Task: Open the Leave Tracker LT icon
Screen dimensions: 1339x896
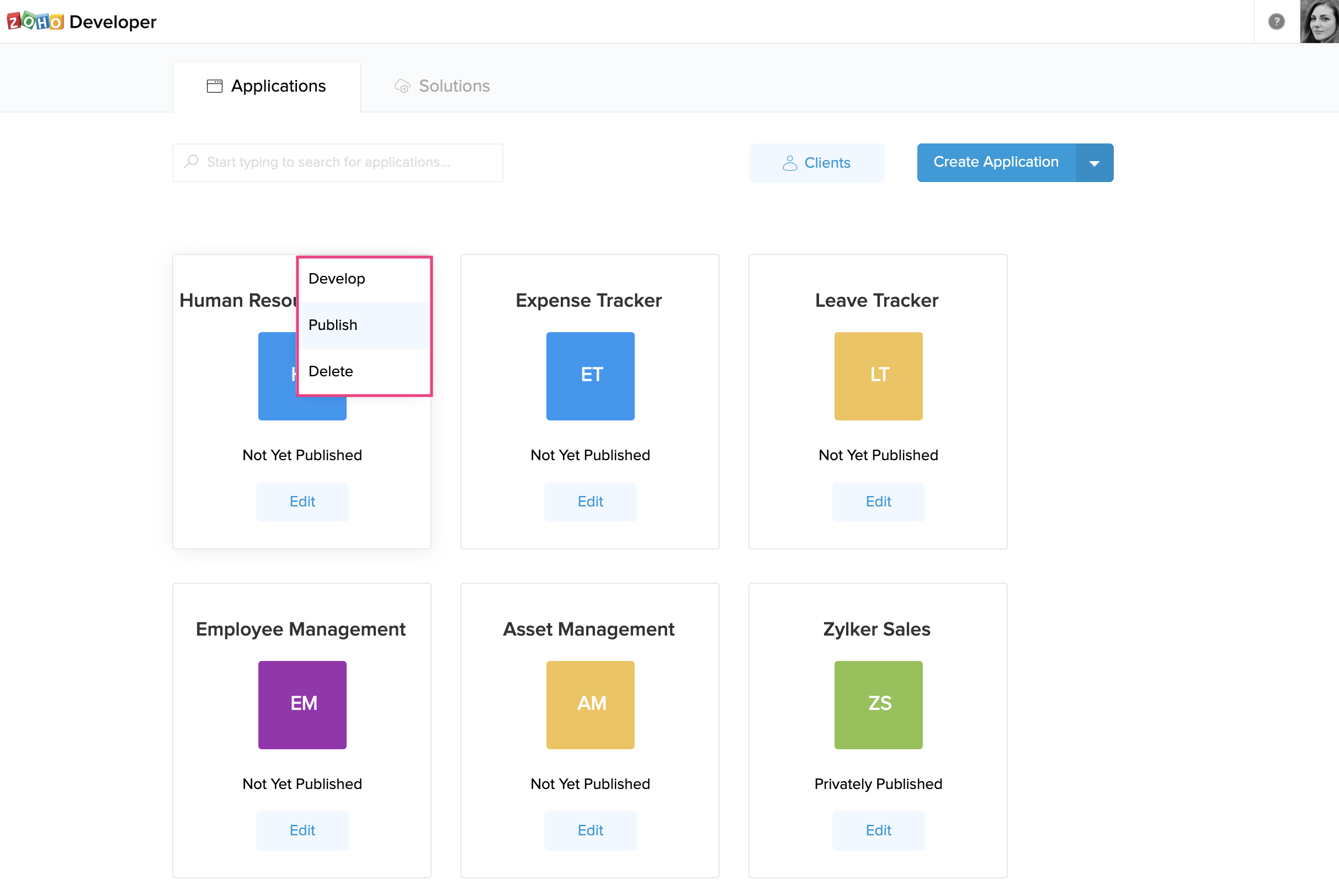Action: 878,376
